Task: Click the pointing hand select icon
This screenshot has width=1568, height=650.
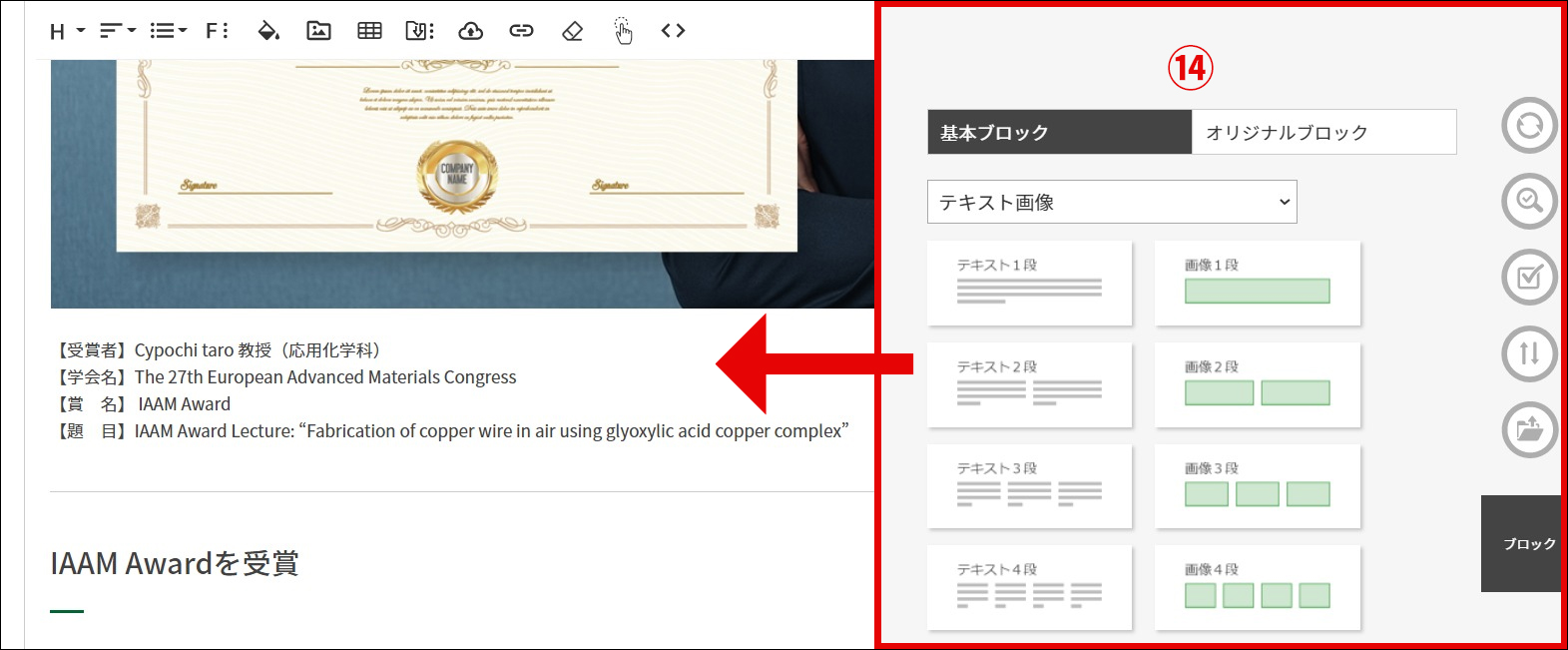Action: click(623, 31)
